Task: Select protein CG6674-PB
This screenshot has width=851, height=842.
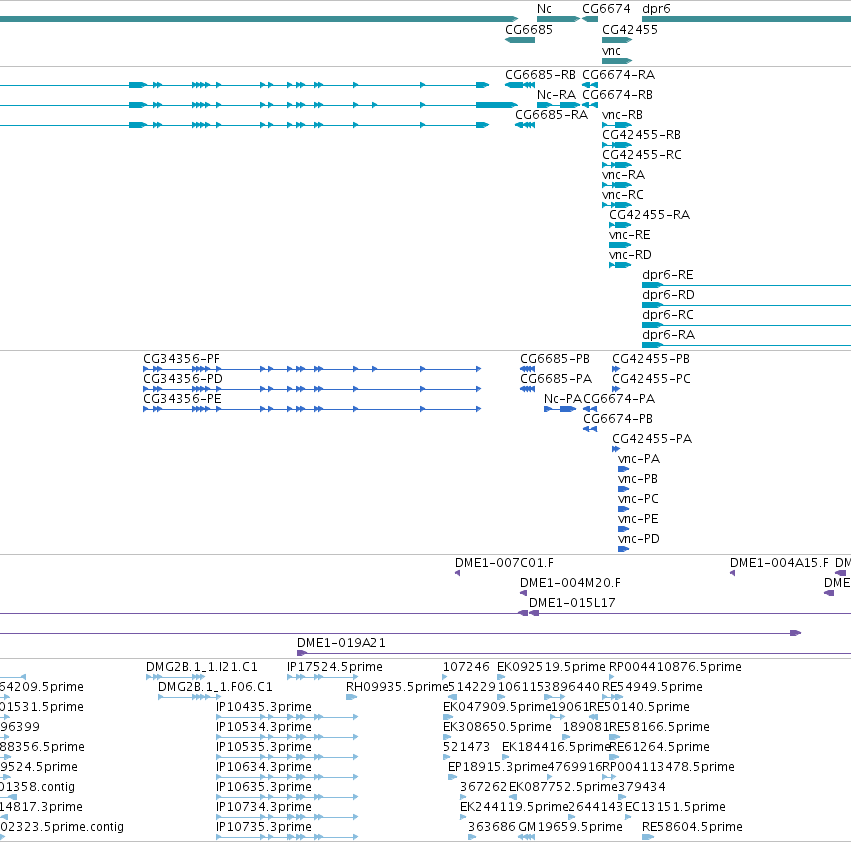Action: click(618, 419)
